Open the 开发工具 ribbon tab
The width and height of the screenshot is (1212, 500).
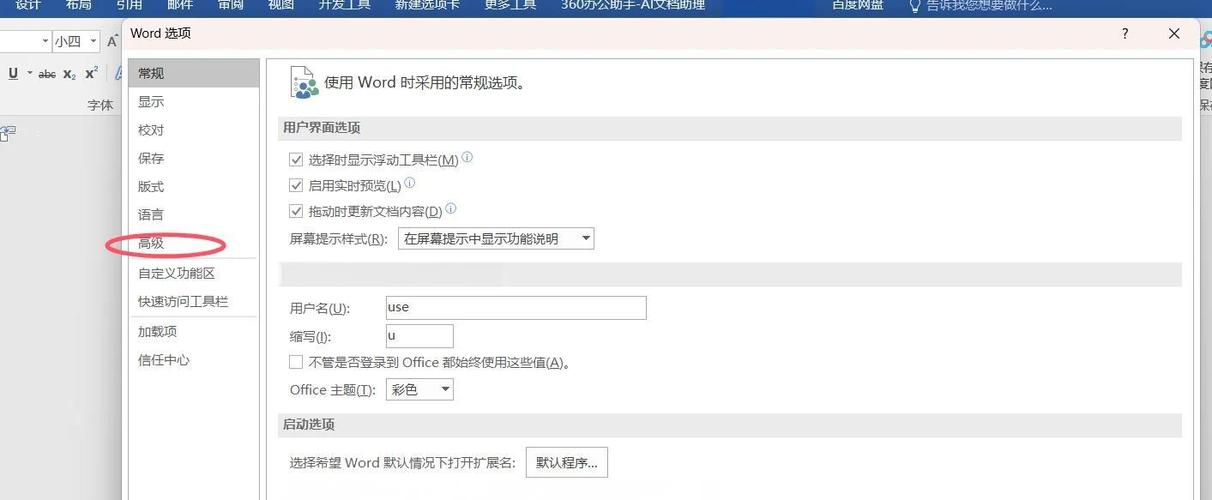pos(344,5)
